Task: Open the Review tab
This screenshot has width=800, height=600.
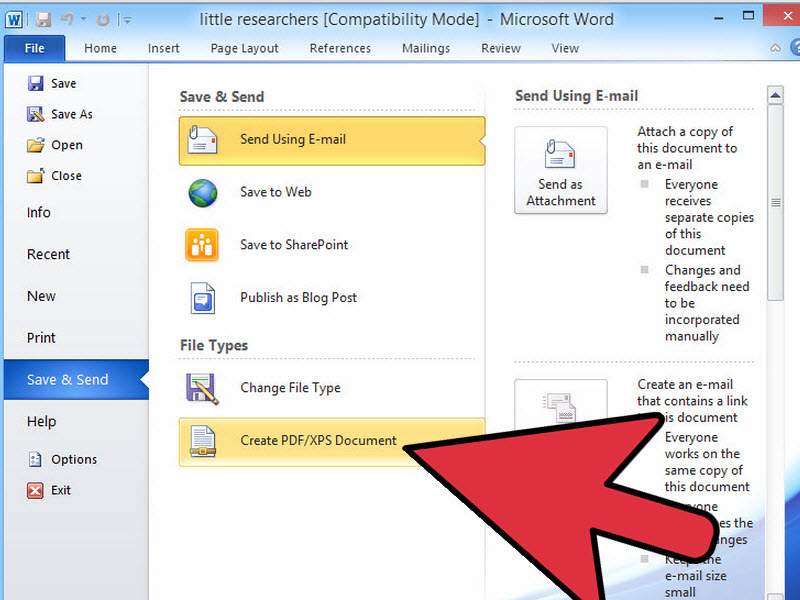Action: tap(501, 48)
